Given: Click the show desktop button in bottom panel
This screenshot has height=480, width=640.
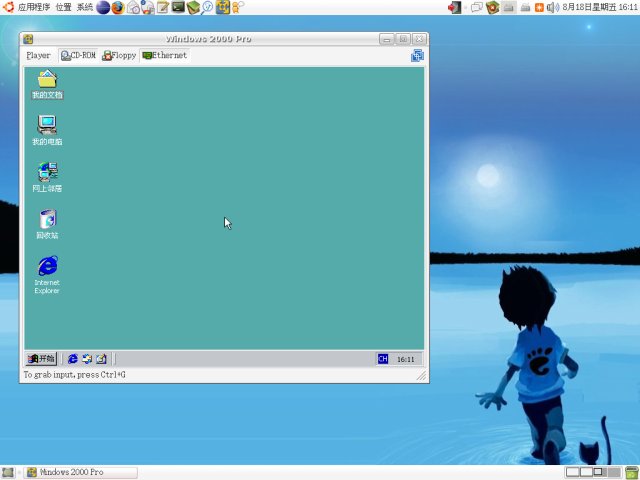Looking at the screenshot, I should click(8, 472).
